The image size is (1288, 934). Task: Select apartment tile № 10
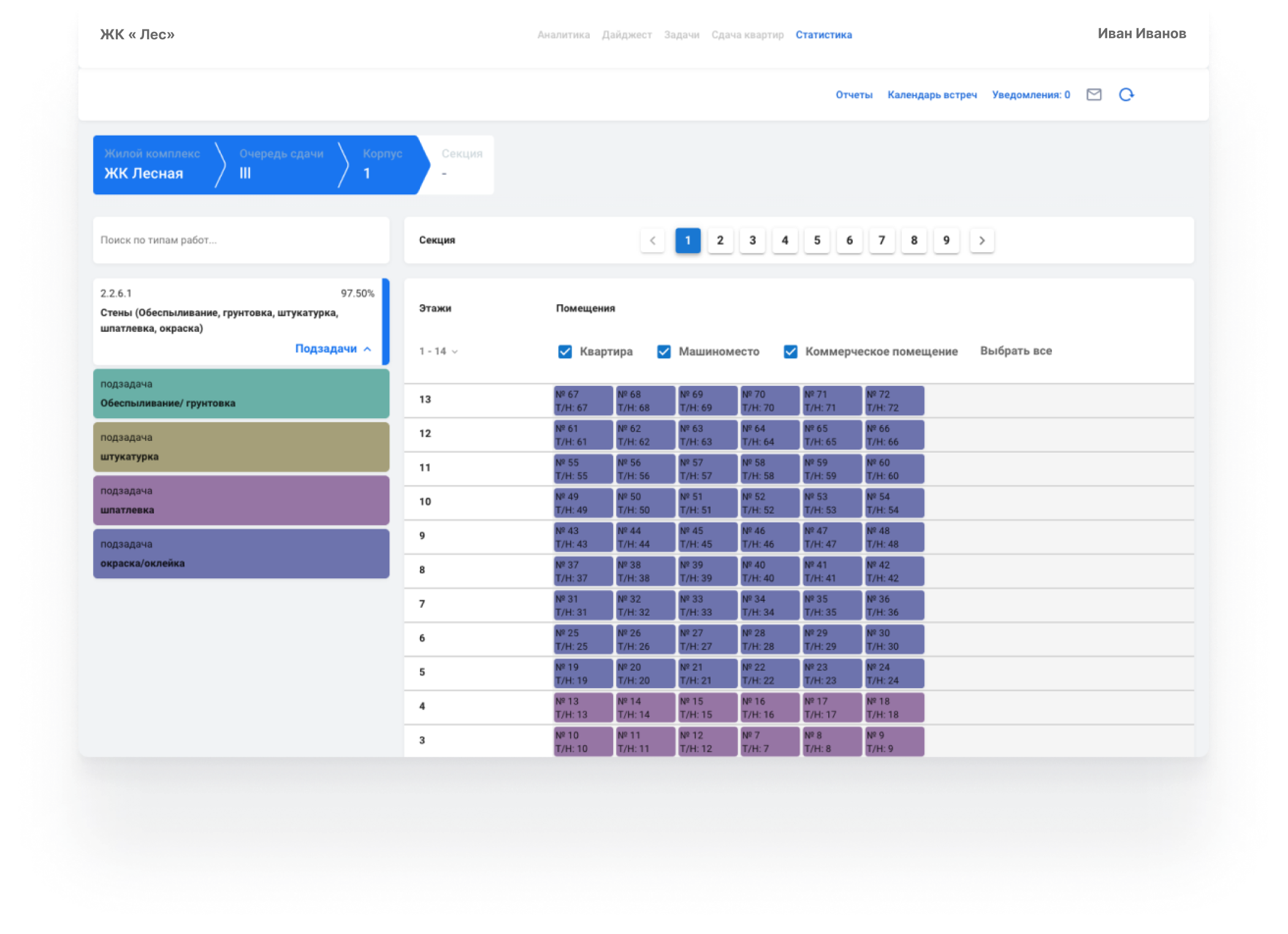tap(582, 741)
